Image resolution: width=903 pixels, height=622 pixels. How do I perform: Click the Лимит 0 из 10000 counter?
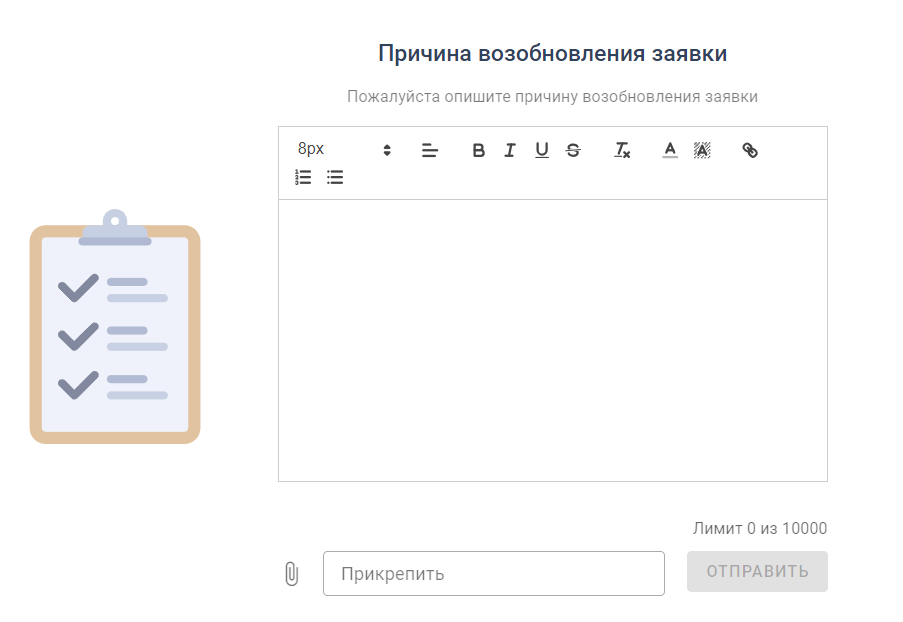759,528
